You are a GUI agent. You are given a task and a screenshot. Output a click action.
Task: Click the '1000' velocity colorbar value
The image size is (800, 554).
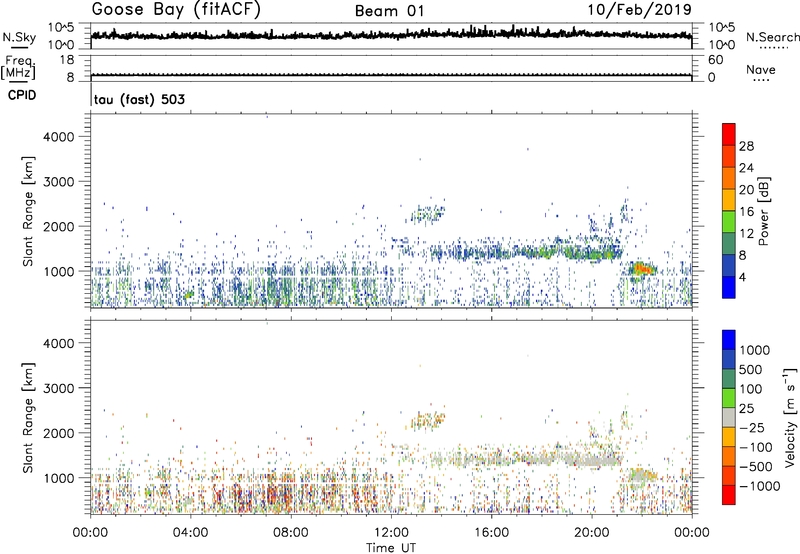(x=755, y=350)
